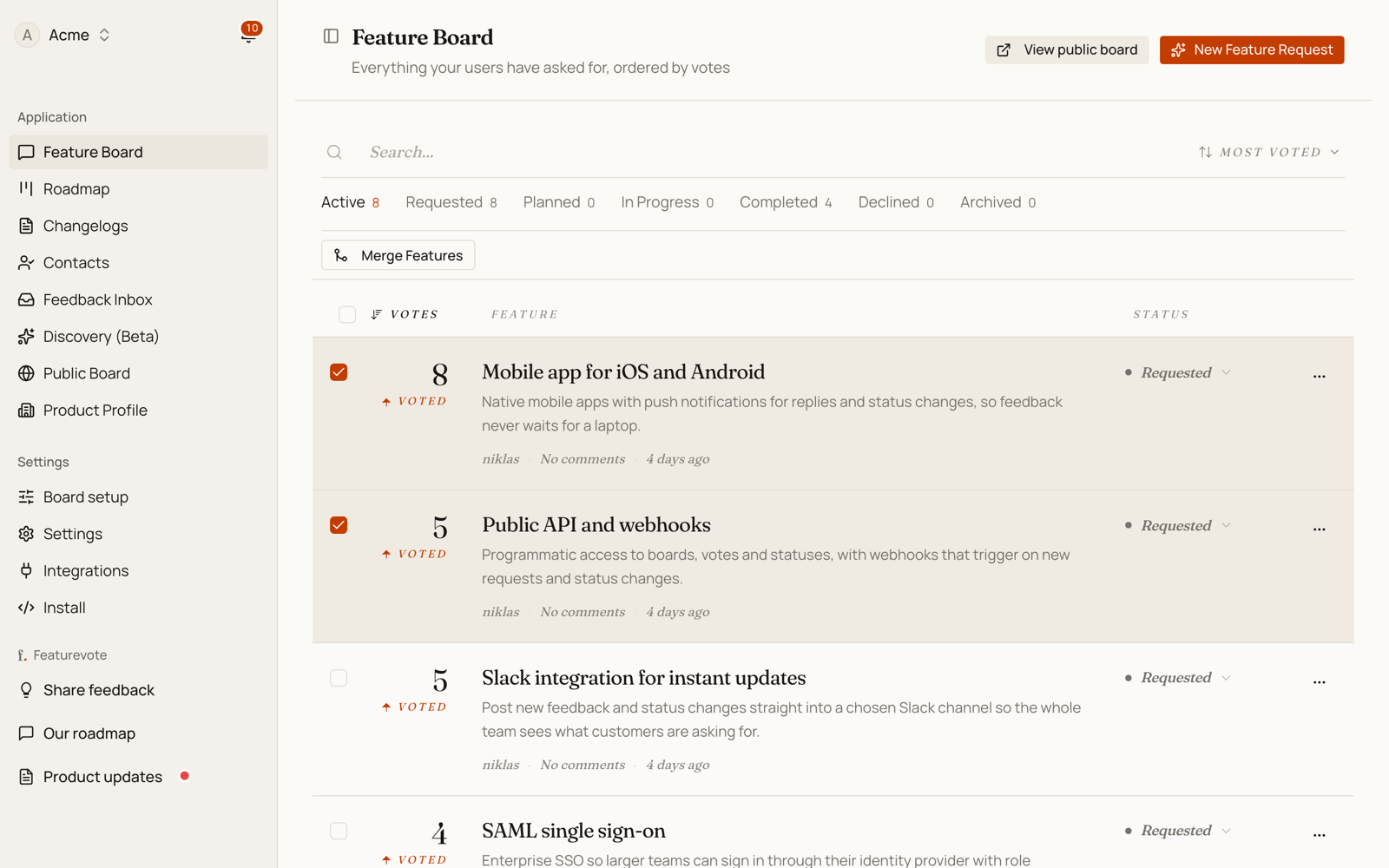Switch to the Requested tab
The image size is (1389, 868).
[x=451, y=202]
